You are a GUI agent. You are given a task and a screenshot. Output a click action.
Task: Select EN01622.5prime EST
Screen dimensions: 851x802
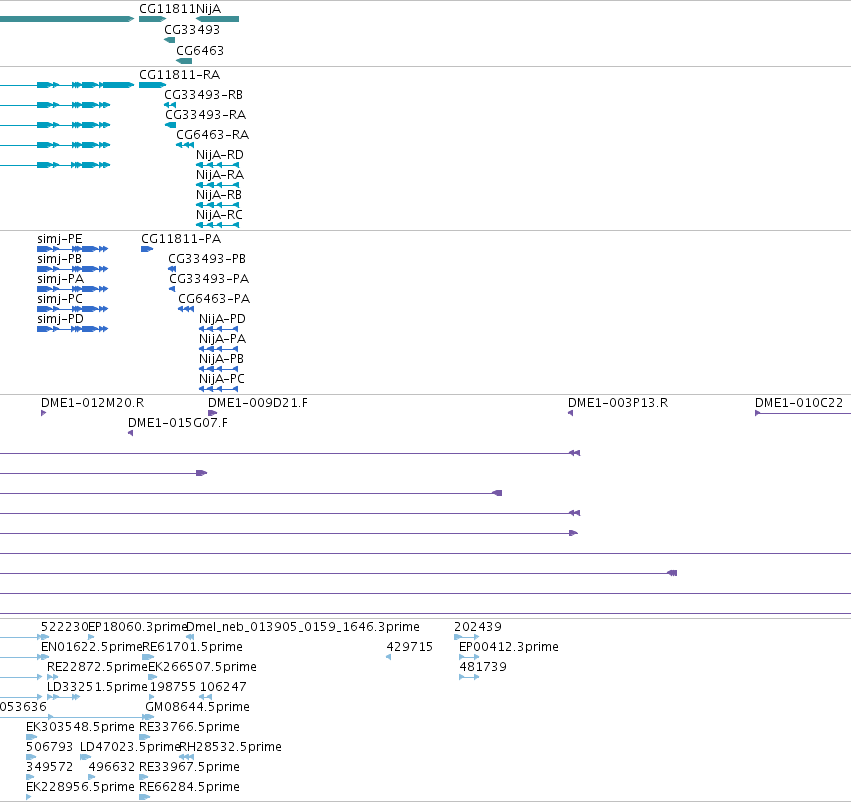coord(92,647)
